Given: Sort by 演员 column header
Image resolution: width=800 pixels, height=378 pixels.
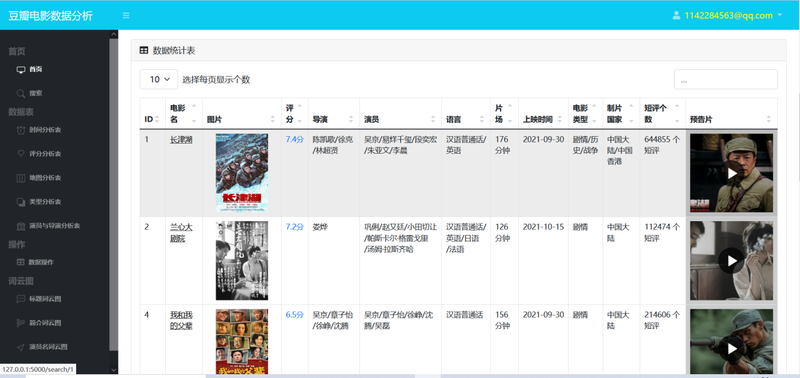Looking at the screenshot, I should coord(401,113).
